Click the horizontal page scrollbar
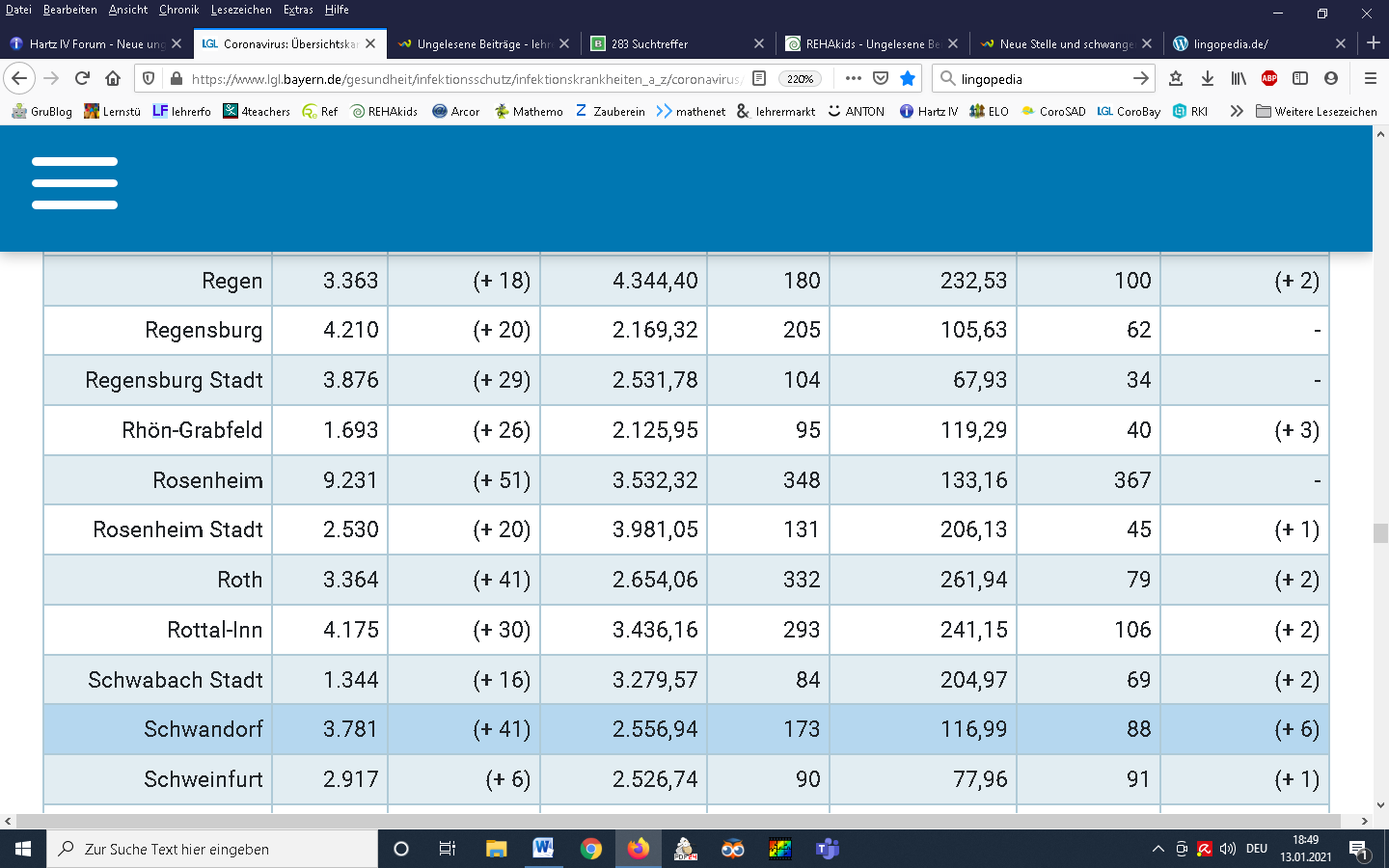Screen dimensions: 1389x868 coord(675,822)
